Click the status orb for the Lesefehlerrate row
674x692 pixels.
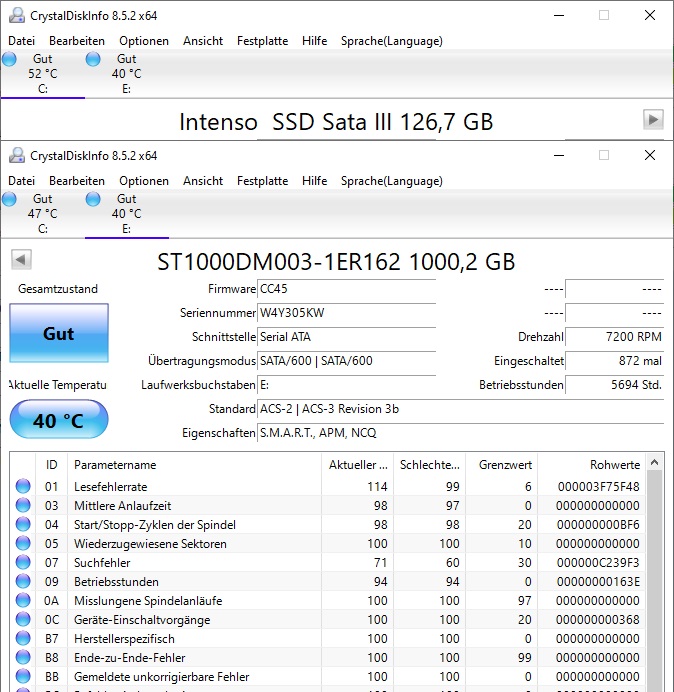(23, 486)
